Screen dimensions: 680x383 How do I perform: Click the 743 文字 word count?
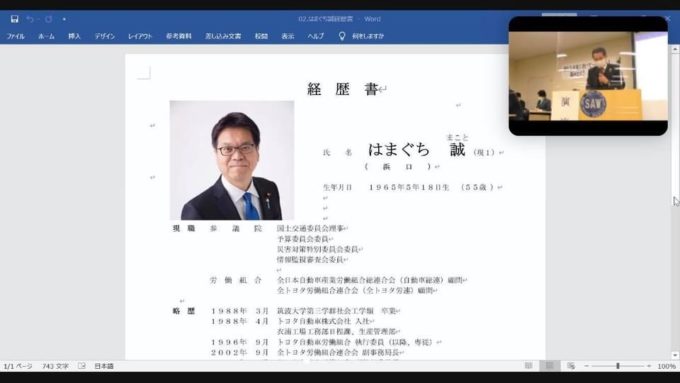pyautogui.click(x=55, y=366)
